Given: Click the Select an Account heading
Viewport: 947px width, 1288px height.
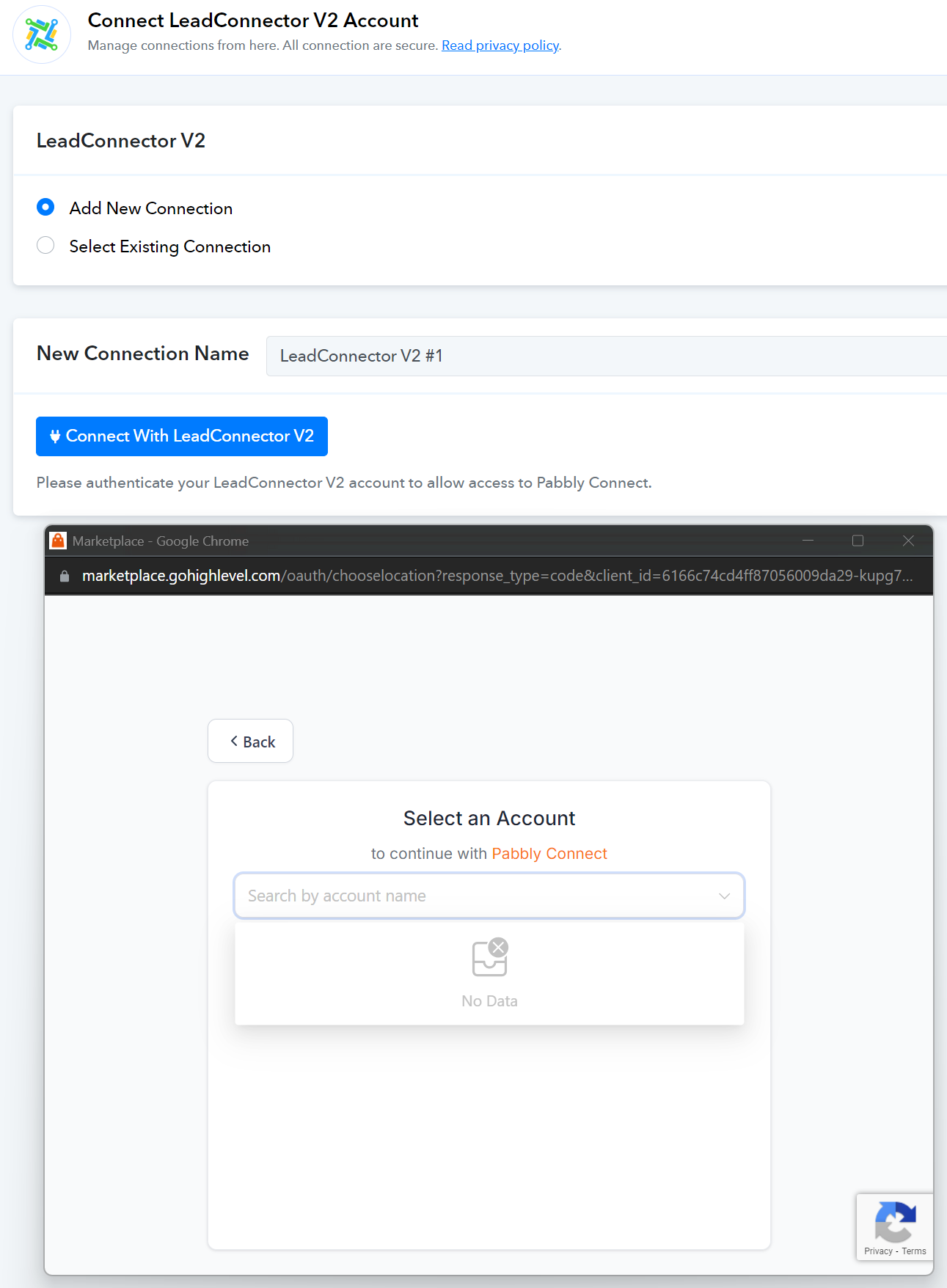Looking at the screenshot, I should pos(489,819).
